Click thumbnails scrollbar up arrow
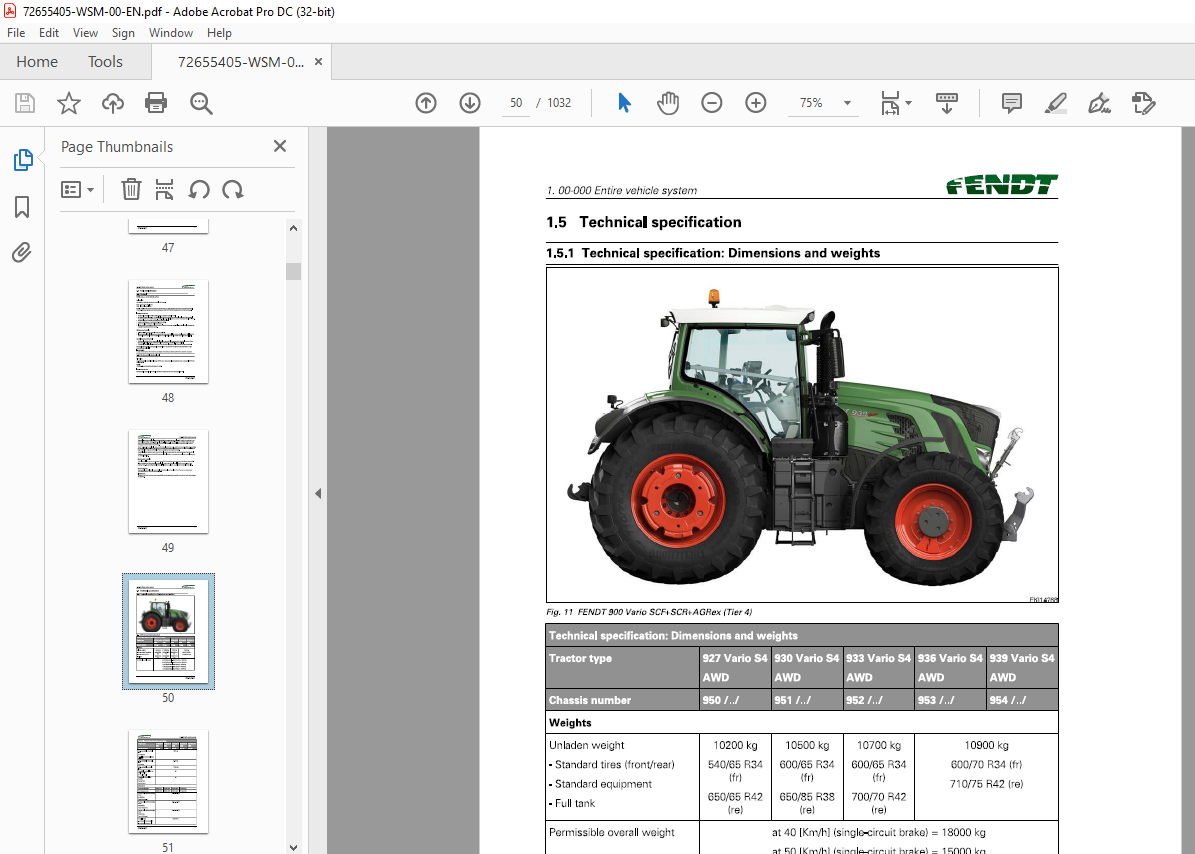Viewport: 1195px width, 854px height. (x=293, y=228)
